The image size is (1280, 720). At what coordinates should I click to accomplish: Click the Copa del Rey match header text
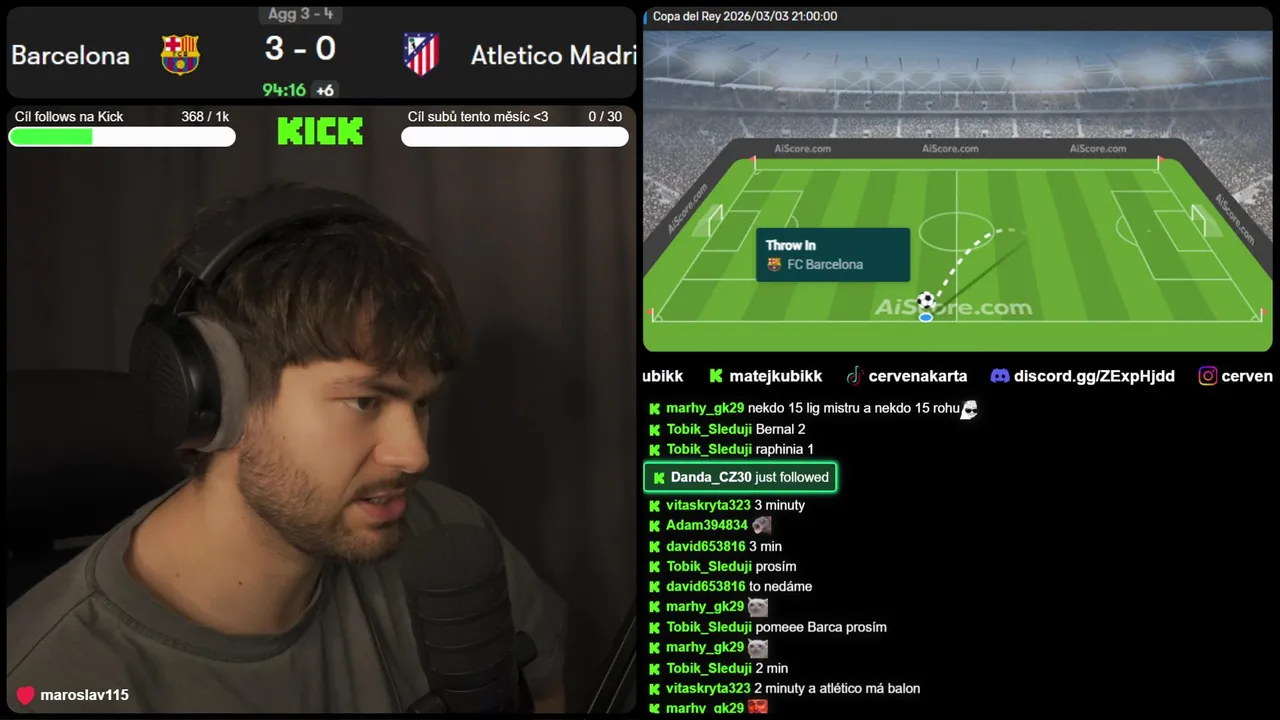pos(745,16)
